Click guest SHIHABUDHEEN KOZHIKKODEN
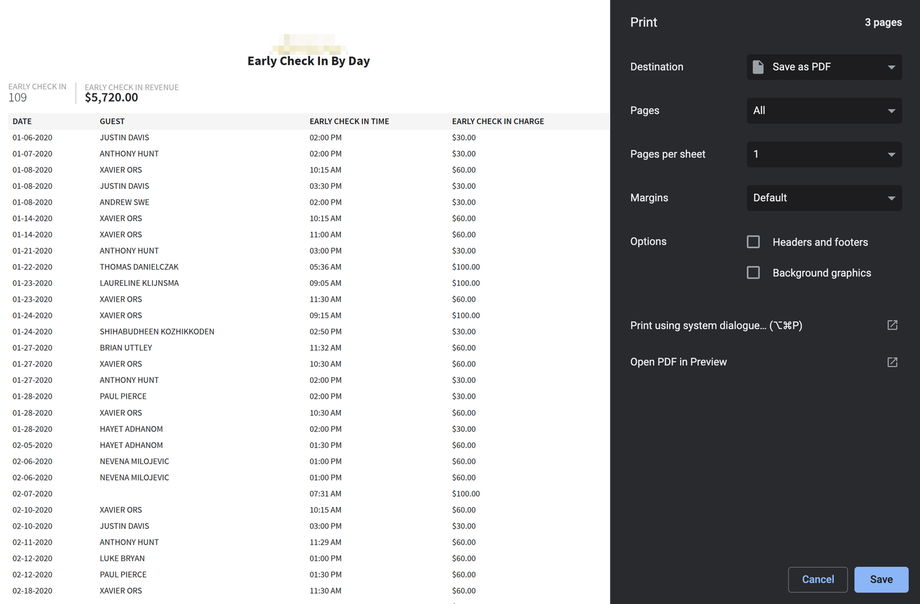The width and height of the screenshot is (920, 604). point(157,332)
